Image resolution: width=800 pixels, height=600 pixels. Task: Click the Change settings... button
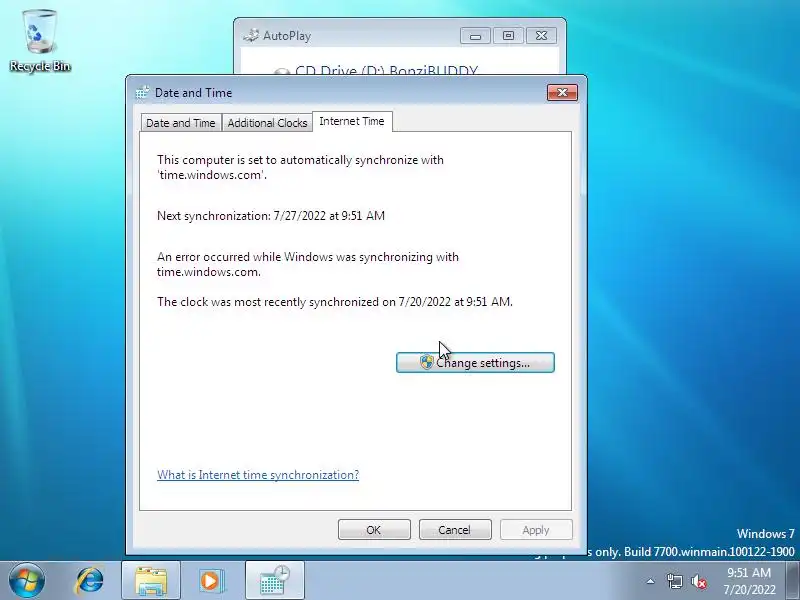click(475, 363)
